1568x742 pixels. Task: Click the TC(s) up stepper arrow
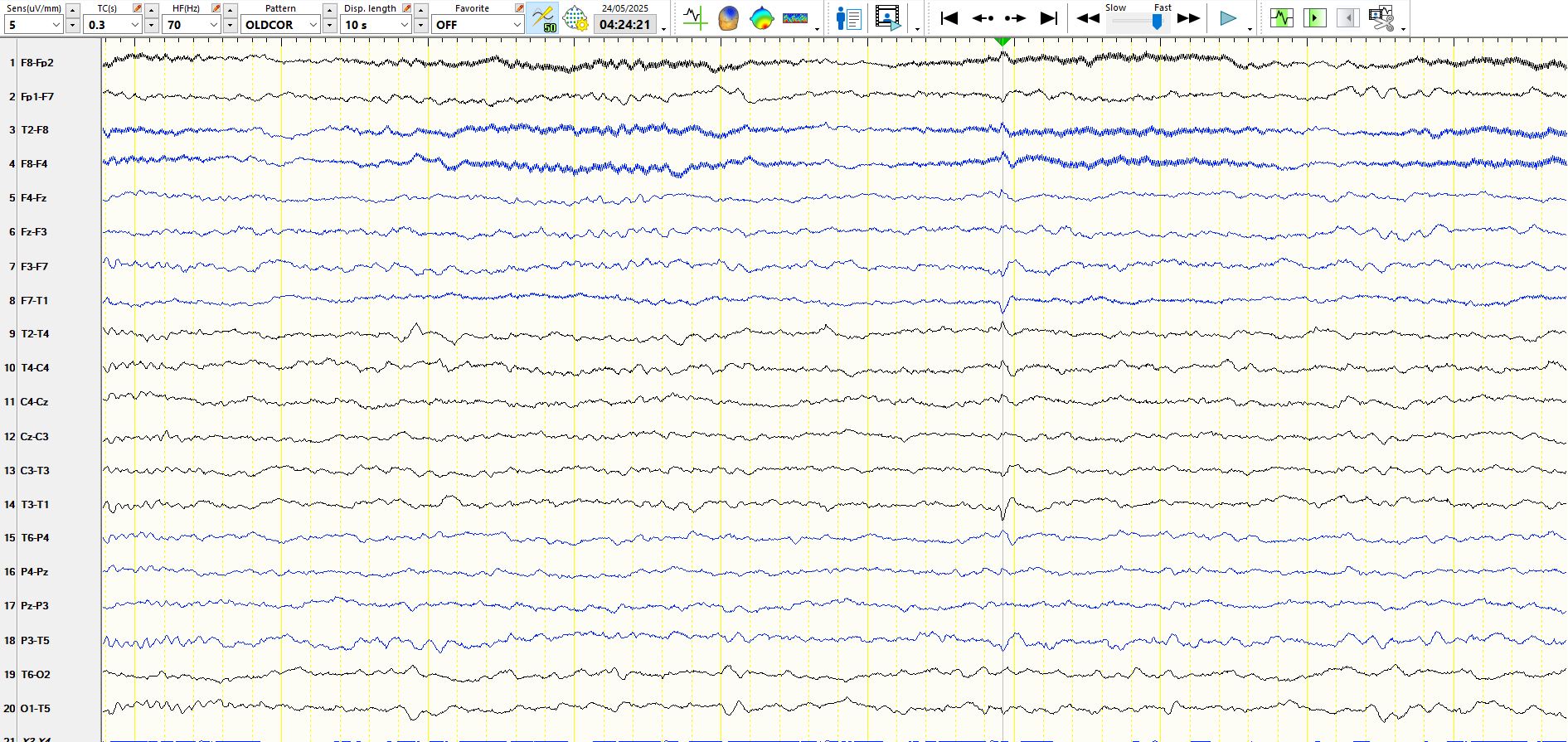[152, 10]
